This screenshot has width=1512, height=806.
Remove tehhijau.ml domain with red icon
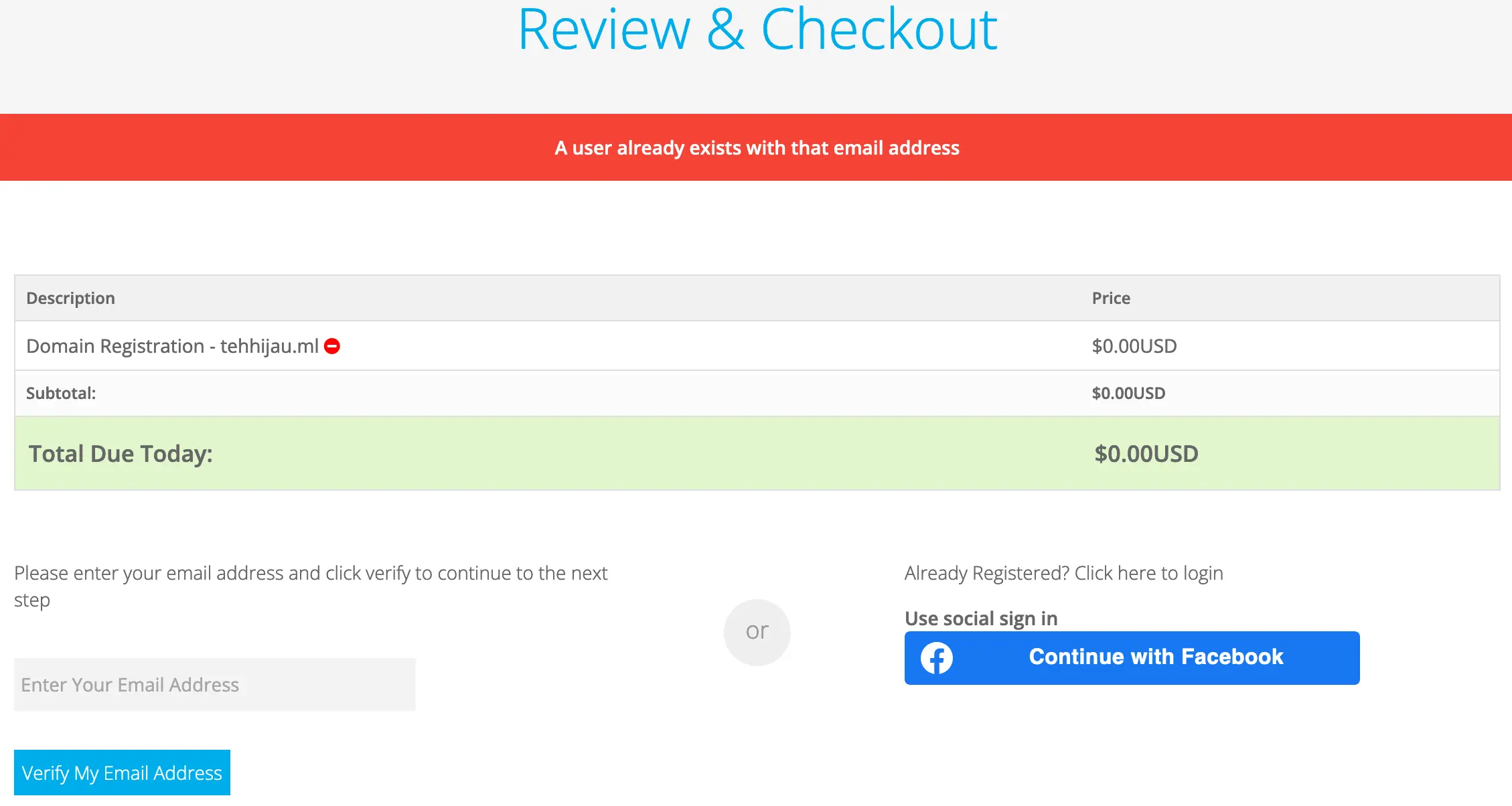point(332,346)
